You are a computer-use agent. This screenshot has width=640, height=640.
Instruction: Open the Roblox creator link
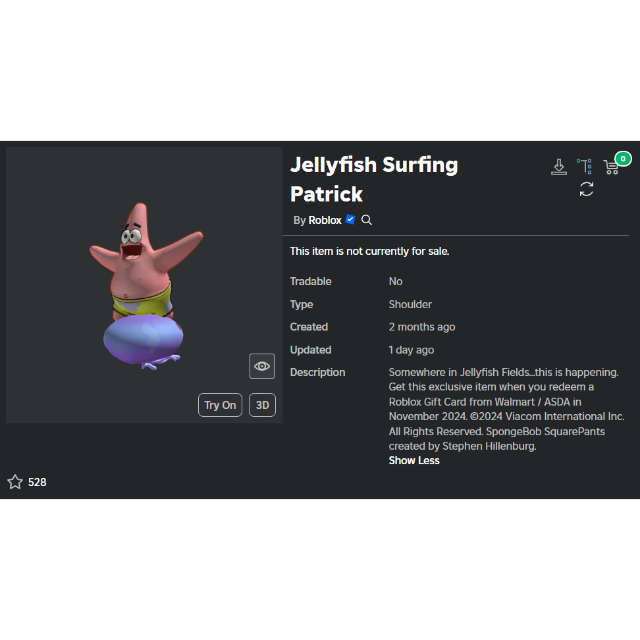coord(325,220)
